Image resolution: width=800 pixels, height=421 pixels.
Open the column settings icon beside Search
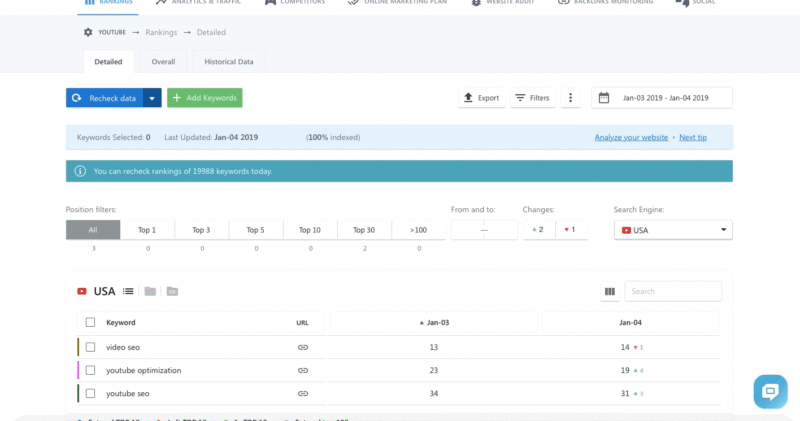(610, 292)
